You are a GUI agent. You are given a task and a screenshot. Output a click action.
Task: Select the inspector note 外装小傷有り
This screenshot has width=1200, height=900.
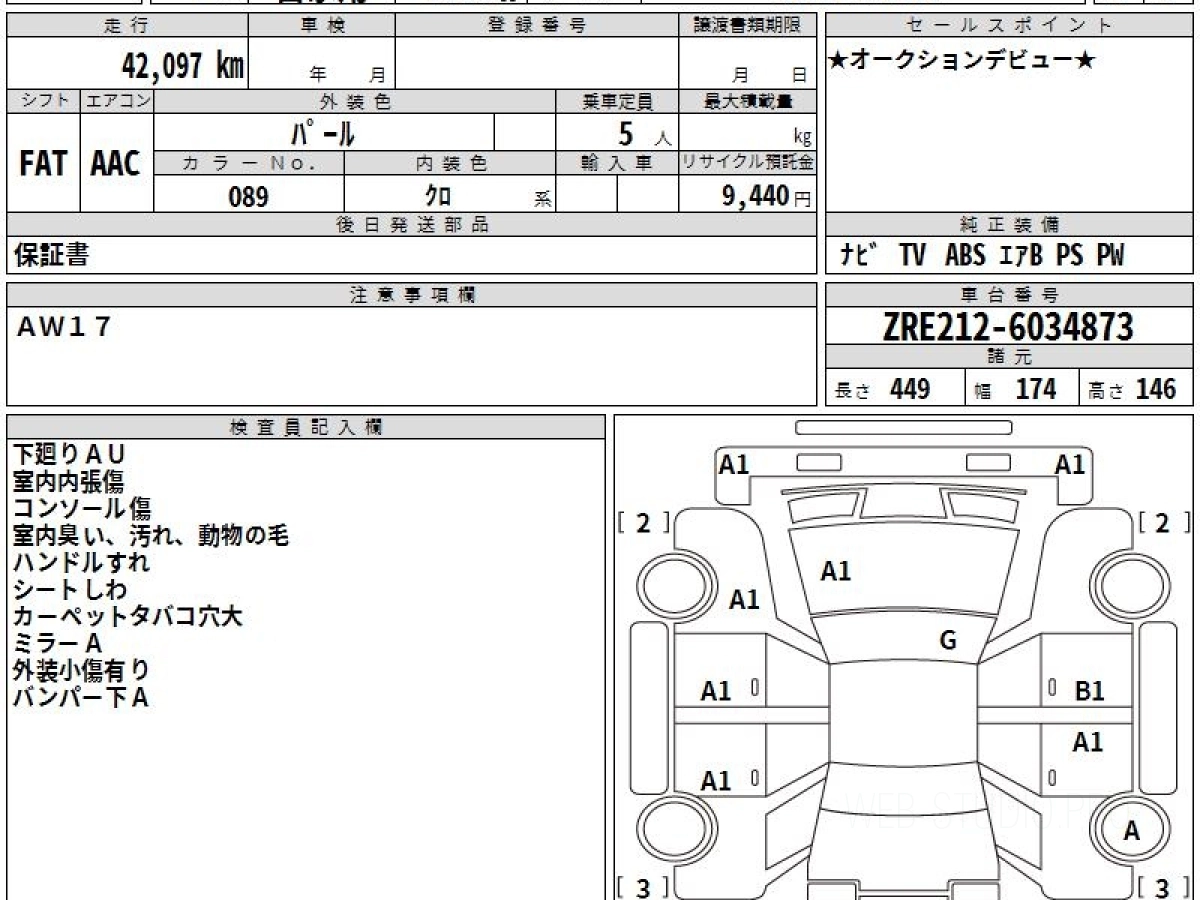(x=81, y=671)
